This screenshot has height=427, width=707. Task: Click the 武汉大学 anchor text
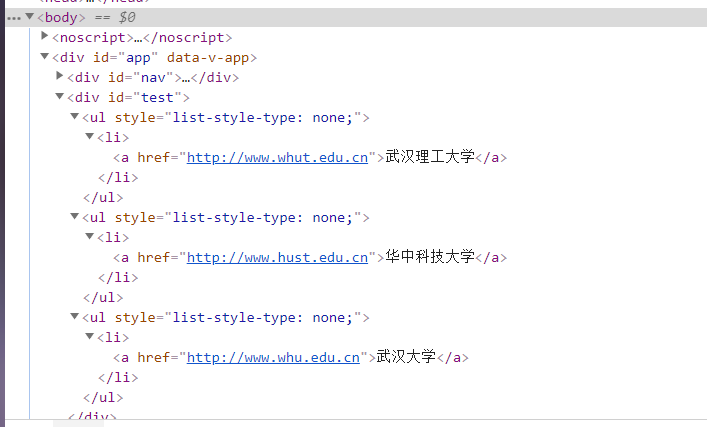(406, 357)
